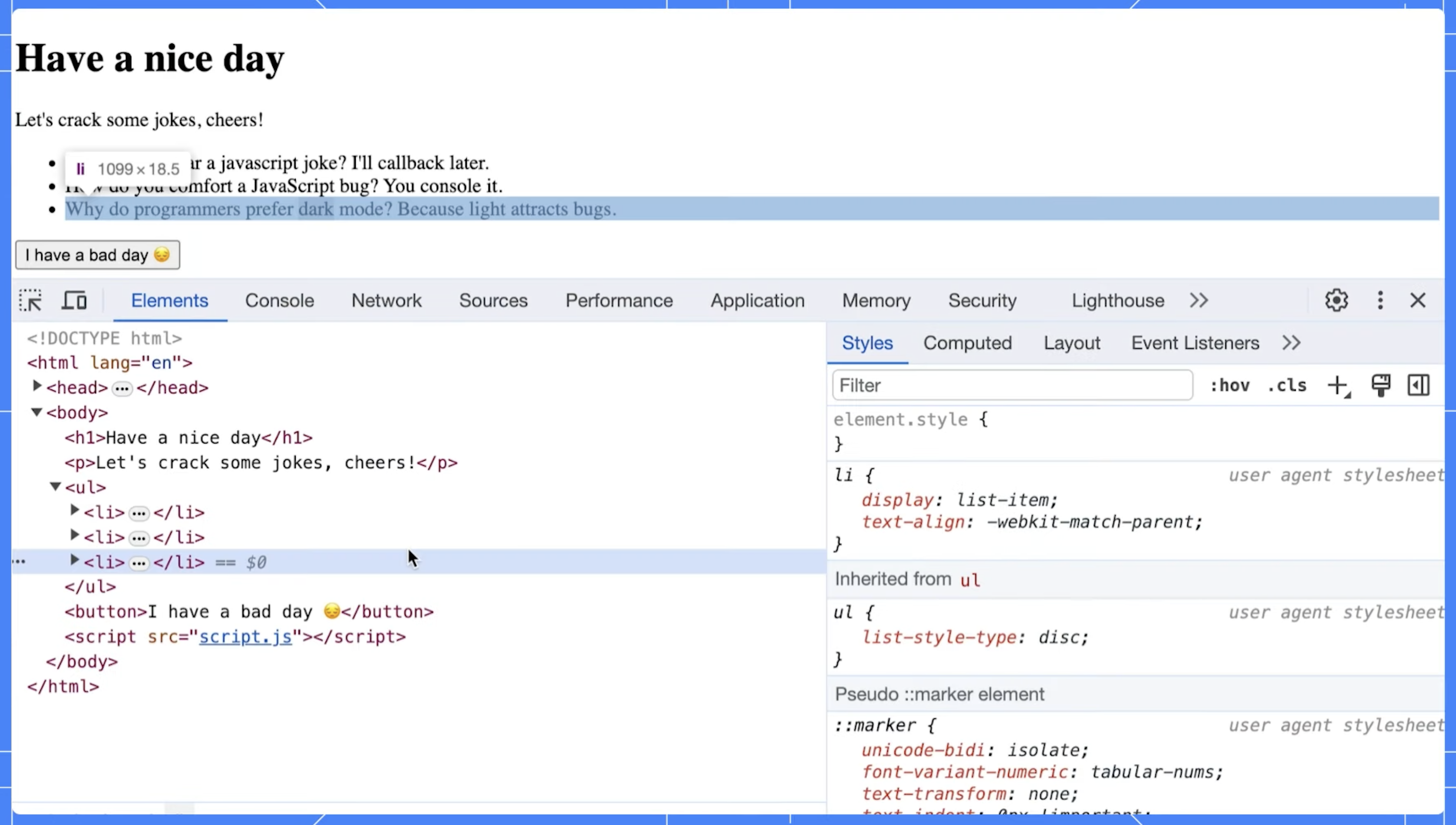Toggle the device toolbar icon
This screenshot has width=1456, height=825.
[74, 300]
